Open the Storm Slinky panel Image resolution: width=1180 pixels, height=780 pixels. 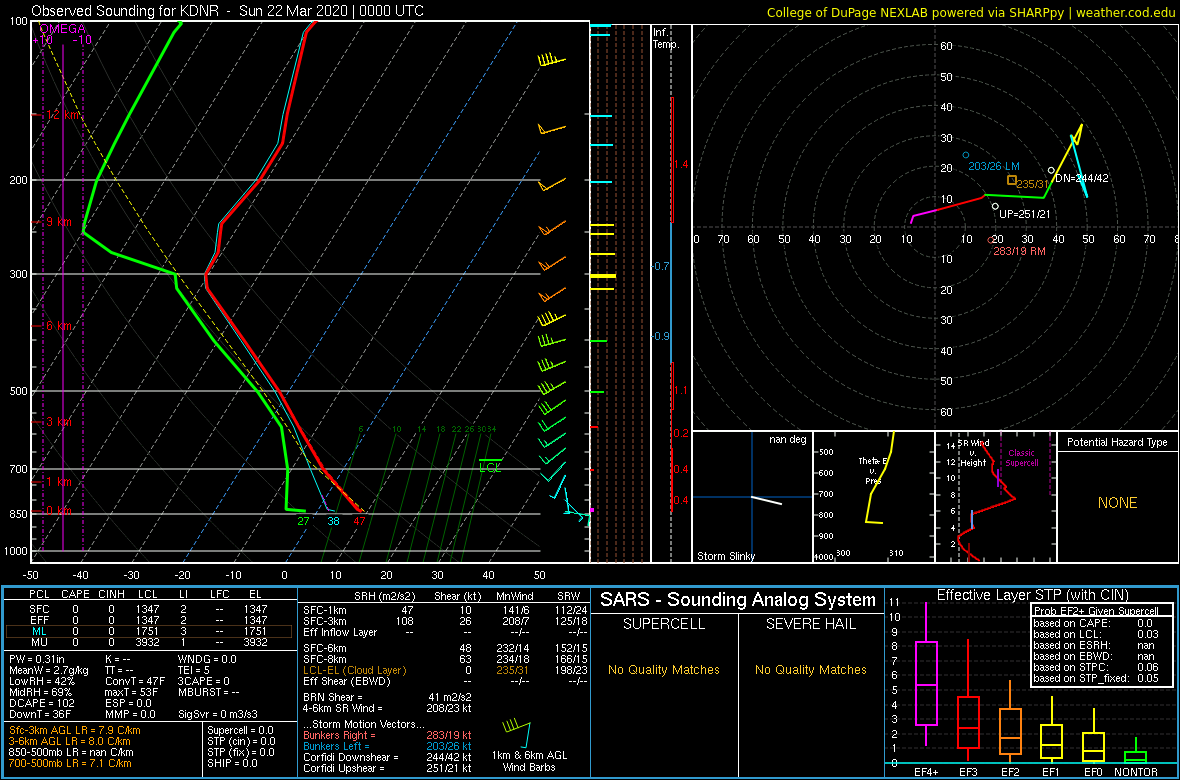pos(752,497)
